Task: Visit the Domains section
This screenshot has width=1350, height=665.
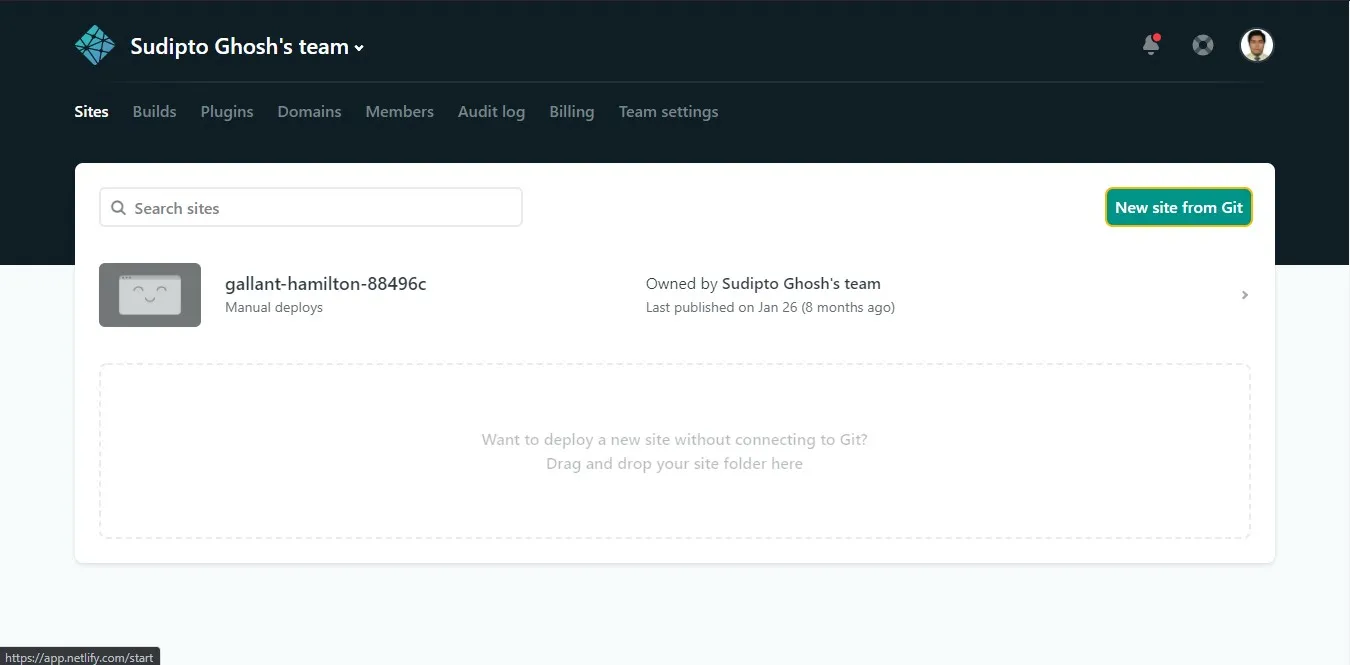Action: [309, 112]
